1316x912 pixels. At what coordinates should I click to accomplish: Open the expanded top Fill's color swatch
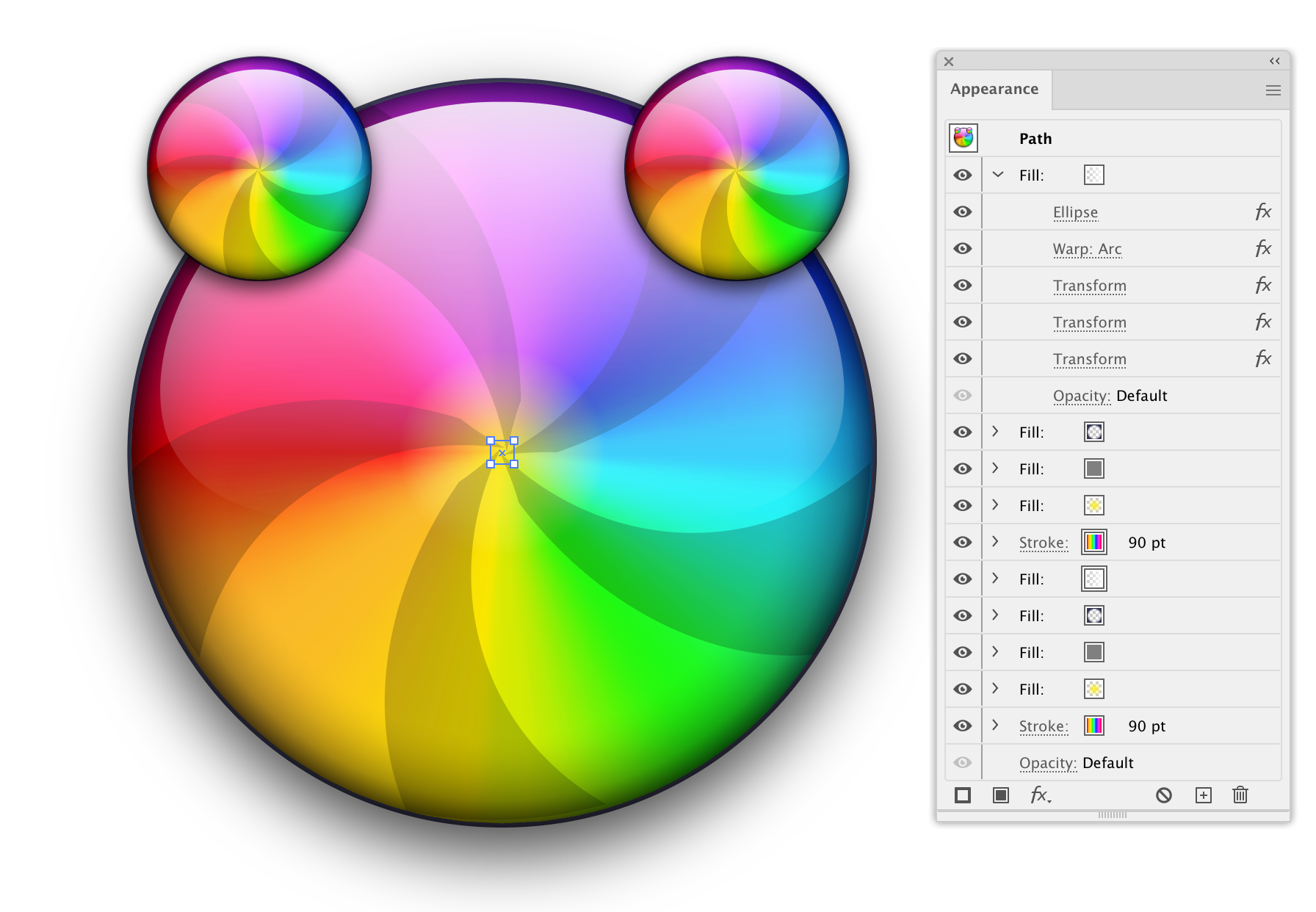tap(1094, 175)
